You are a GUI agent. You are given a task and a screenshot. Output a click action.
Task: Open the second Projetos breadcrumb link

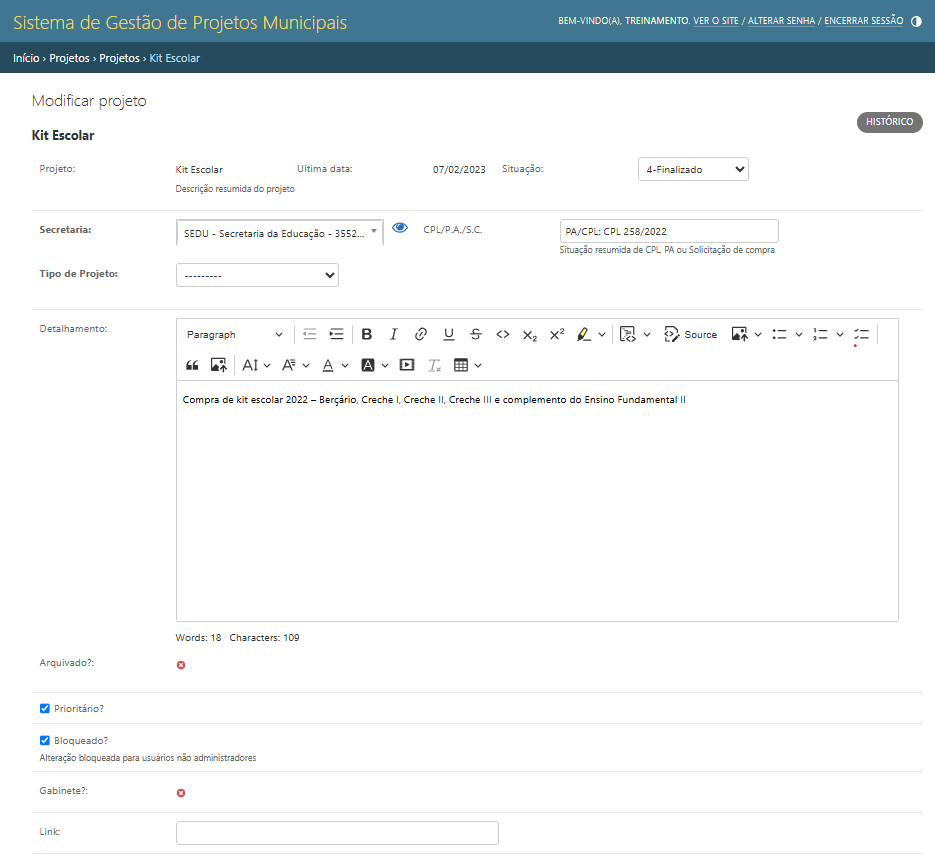(x=119, y=58)
